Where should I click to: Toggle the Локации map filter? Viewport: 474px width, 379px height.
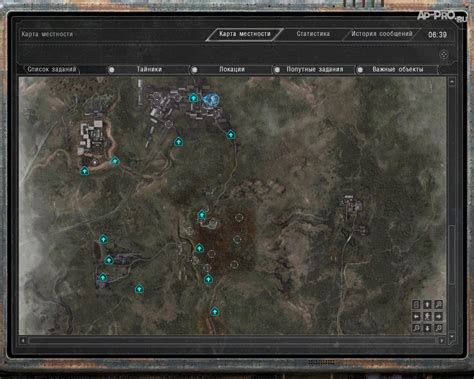232,69
